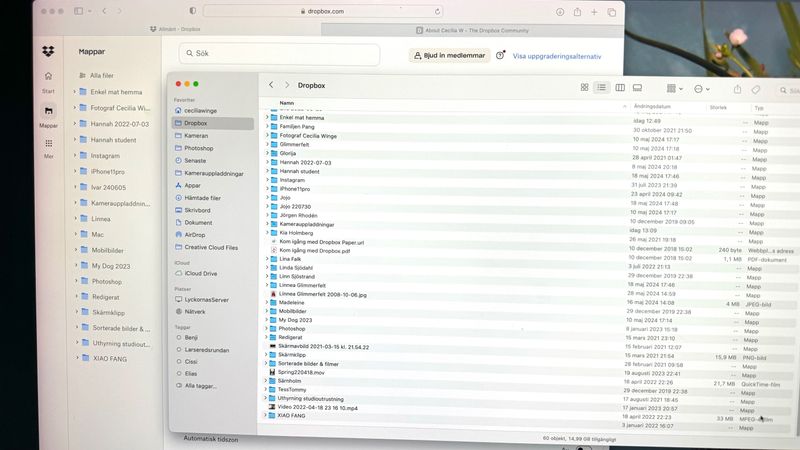Click the Bjud in medlemmar button
The image size is (800, 450).
tap(449, 55)
